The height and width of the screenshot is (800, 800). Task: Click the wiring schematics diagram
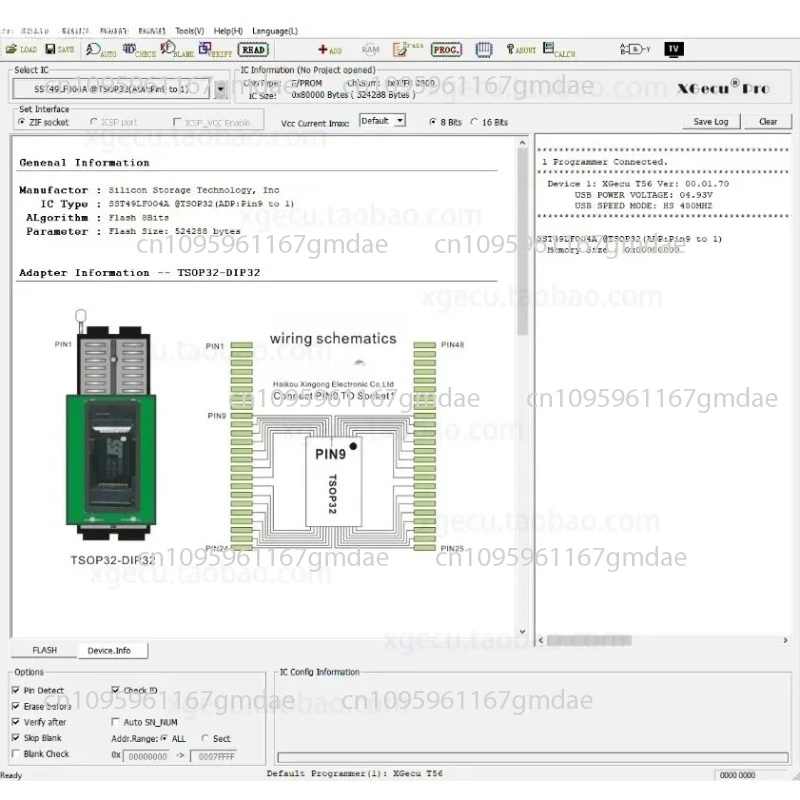[x=334, y=441]
